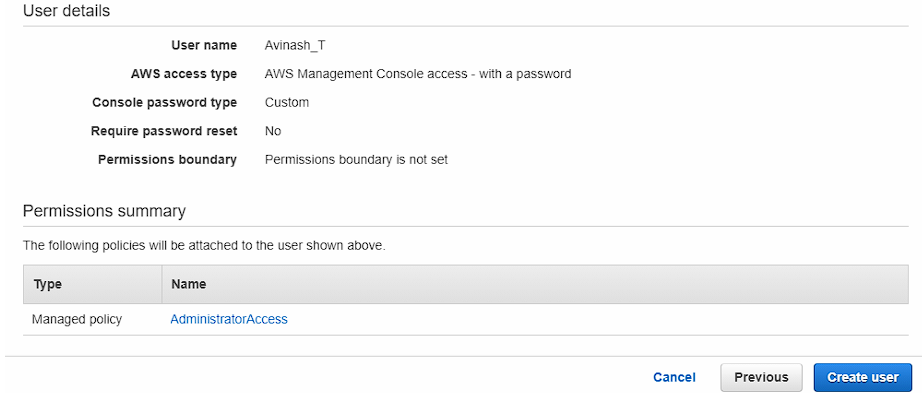The height and width of the screenshot is (394, 922).
Task: Click the Console password type label
Action: (x=165, y=102)
